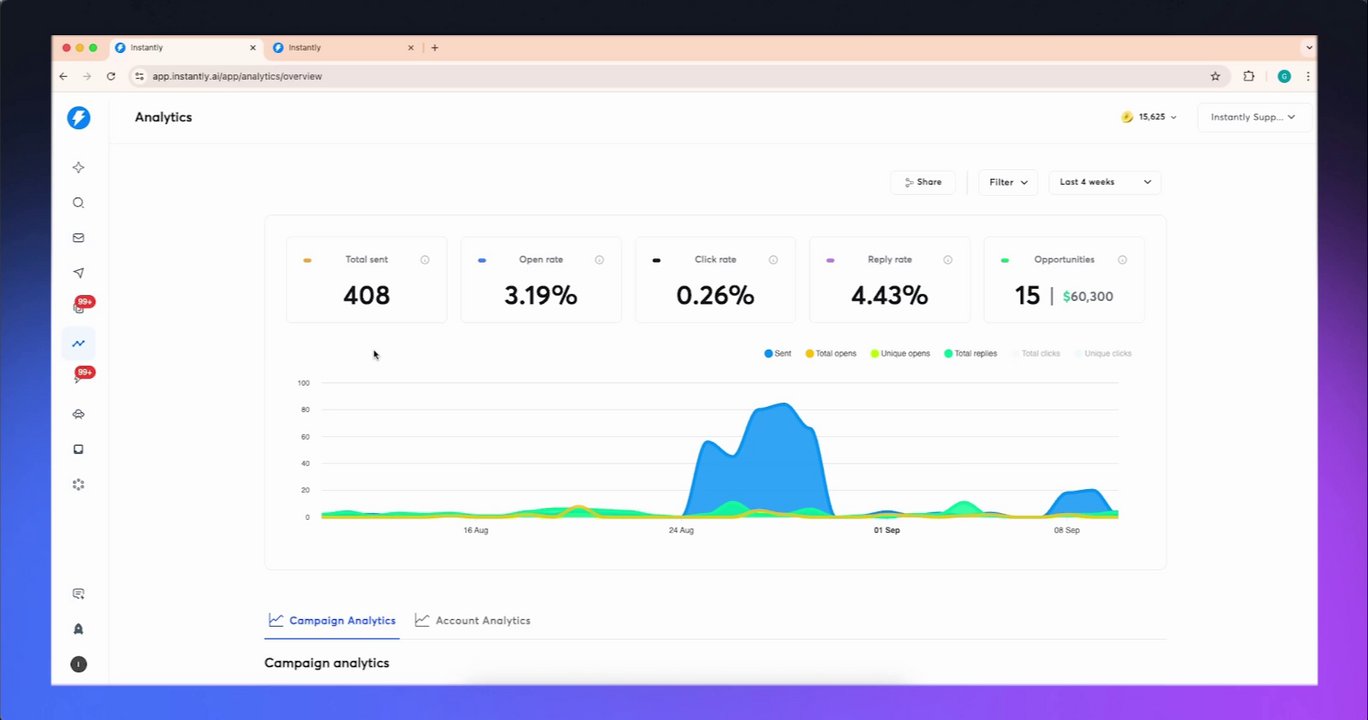Click the Share button

point(922,182)
